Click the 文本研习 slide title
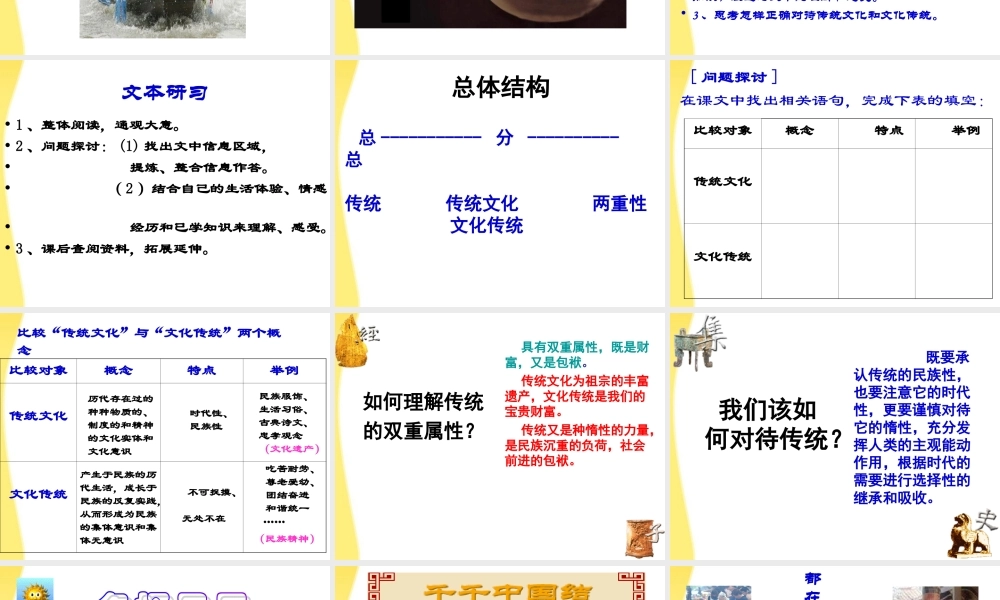Viewport: 1000px width, 600px height. pos(165,92)
